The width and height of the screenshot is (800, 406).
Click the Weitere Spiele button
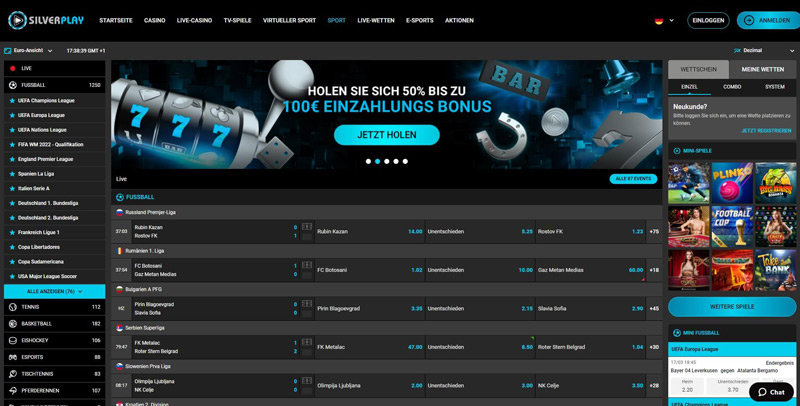point(732,307)
